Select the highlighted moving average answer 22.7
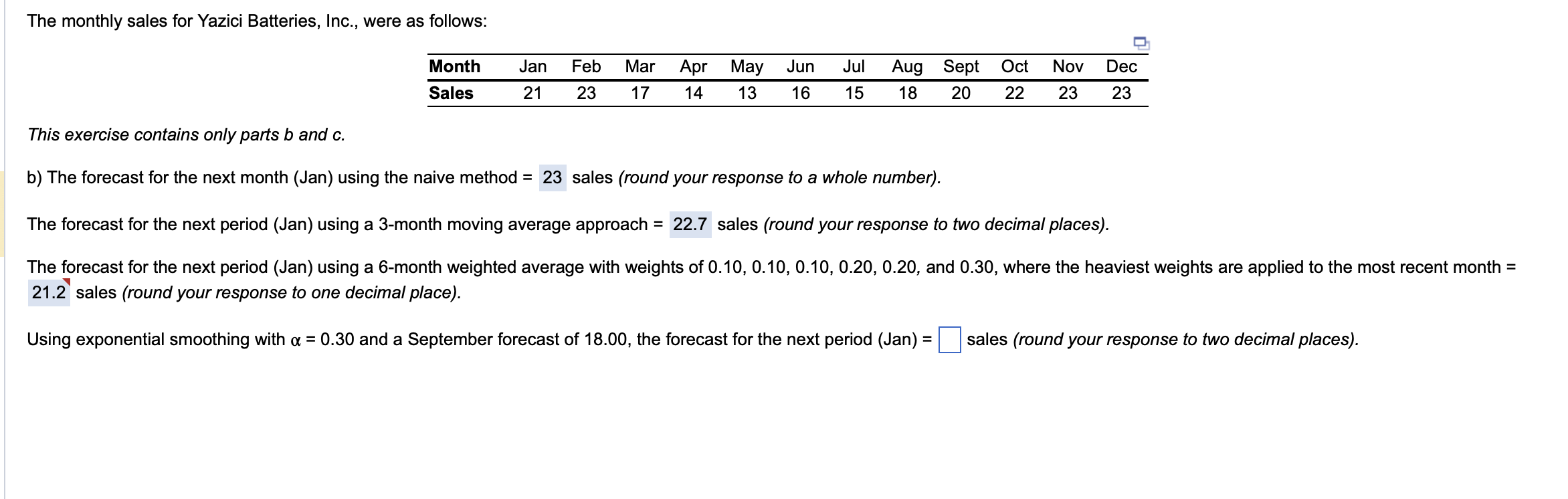The width and height of the screenshot is (1568, 499). [691, 224]
